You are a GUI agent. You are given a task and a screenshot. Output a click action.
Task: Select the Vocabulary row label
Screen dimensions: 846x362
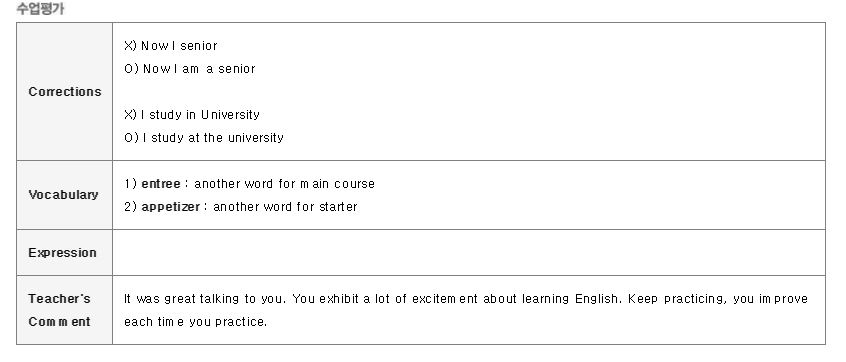(64, 195)
